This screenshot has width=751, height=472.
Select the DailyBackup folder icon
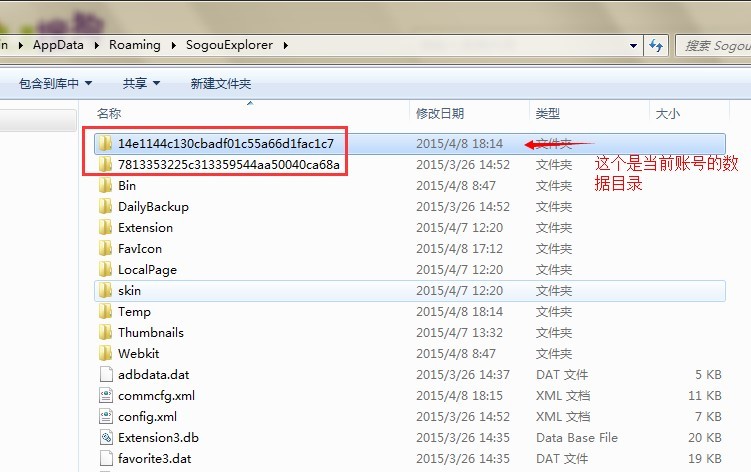[105, 207]
